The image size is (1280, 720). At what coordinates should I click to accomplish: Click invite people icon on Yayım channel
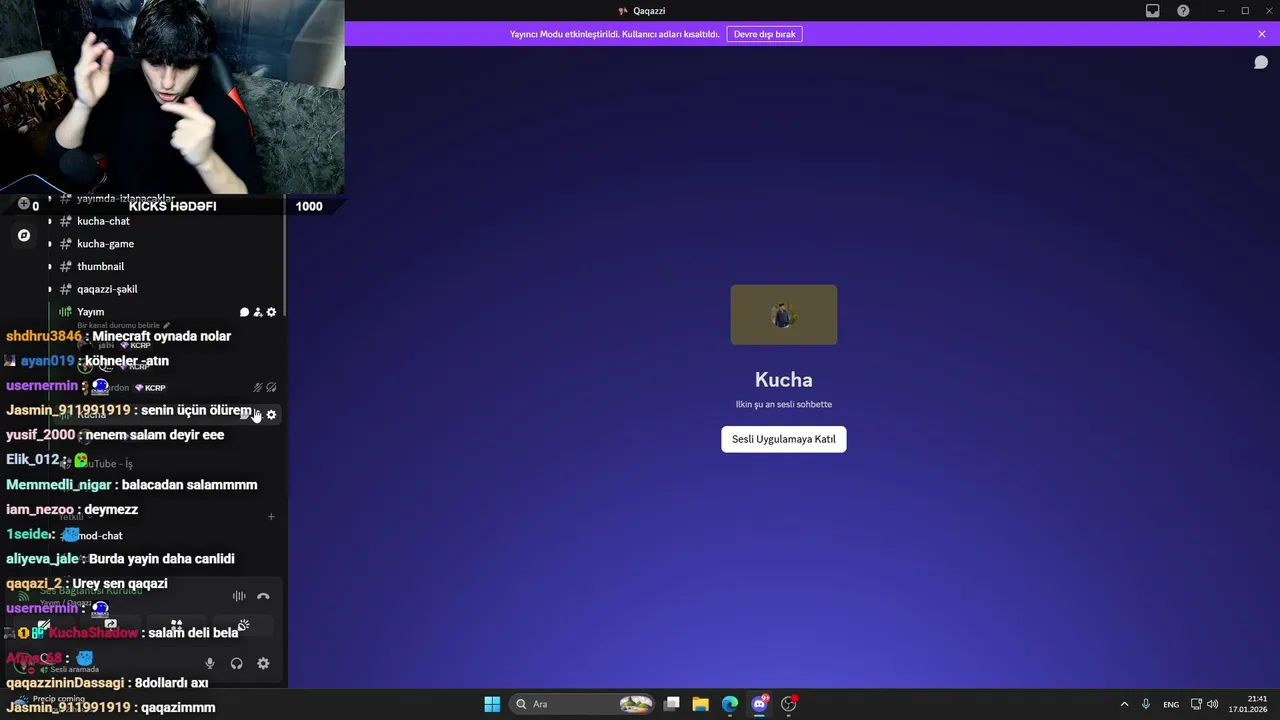tap(258, 312)
